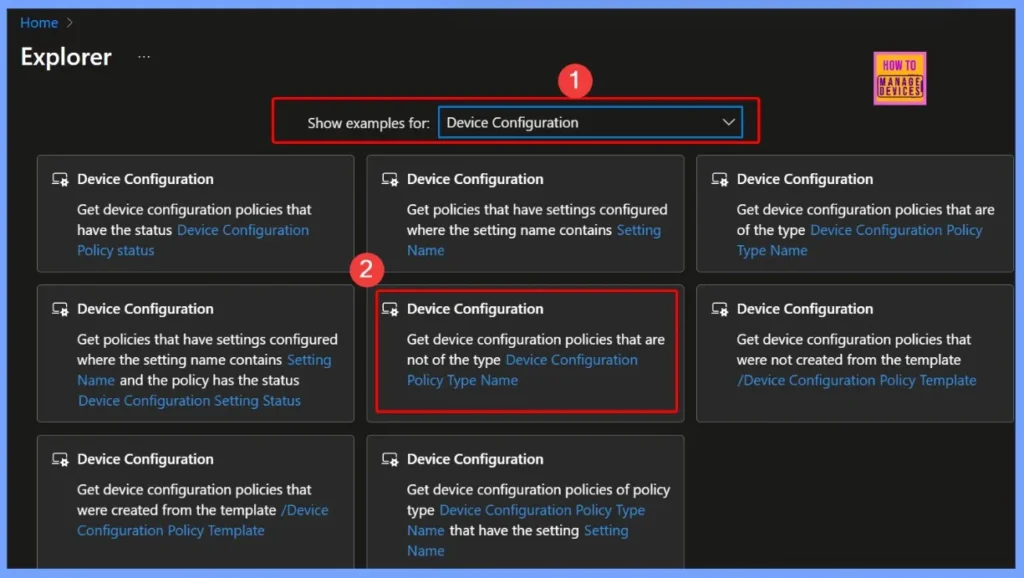Select 'Setting Name' link in the top middle card
Image resolution: width=1024 pixels, height=578 pixels.
[x=534, y=240]
